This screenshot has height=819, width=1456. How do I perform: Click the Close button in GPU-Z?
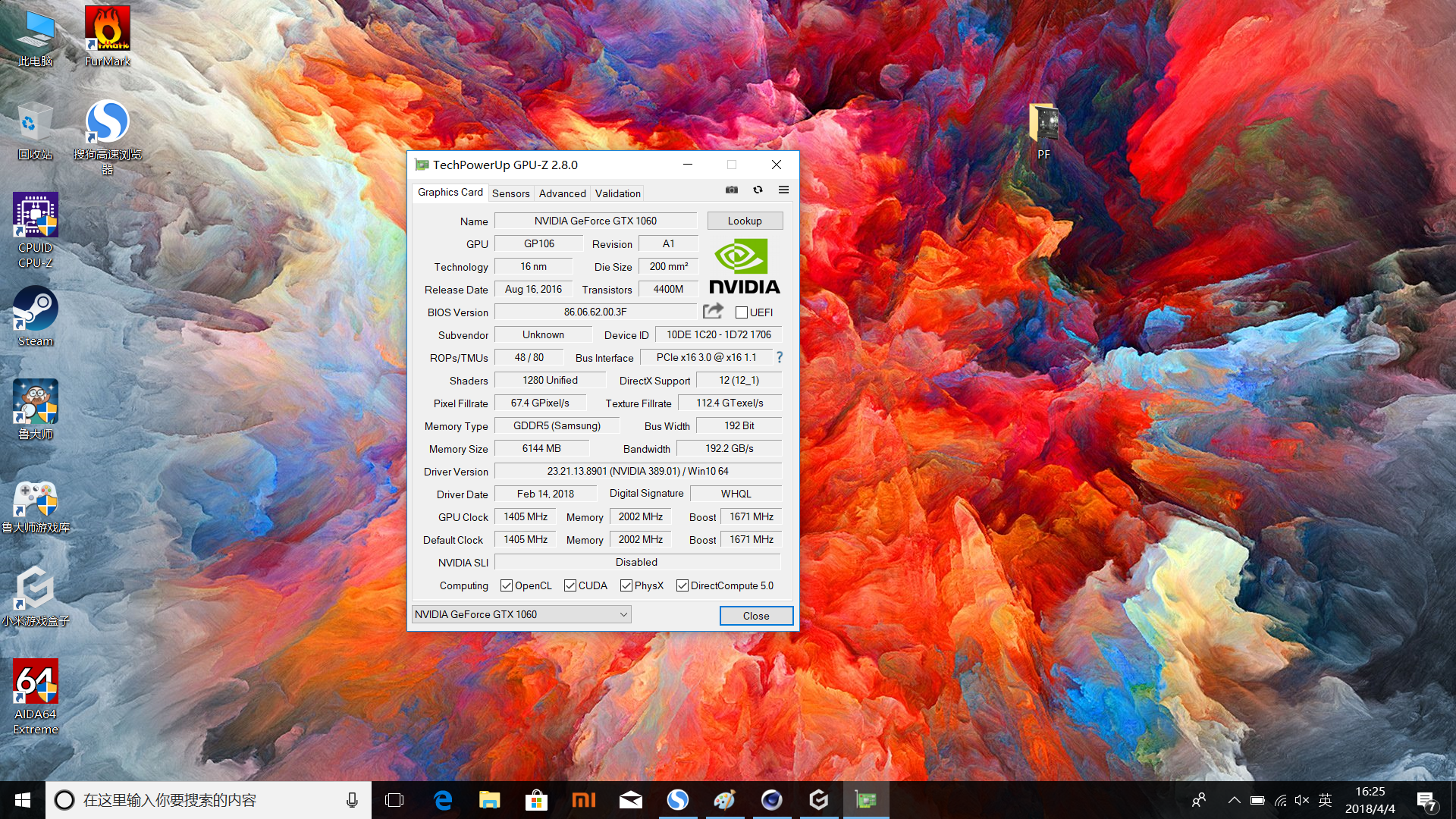point(756,616)
